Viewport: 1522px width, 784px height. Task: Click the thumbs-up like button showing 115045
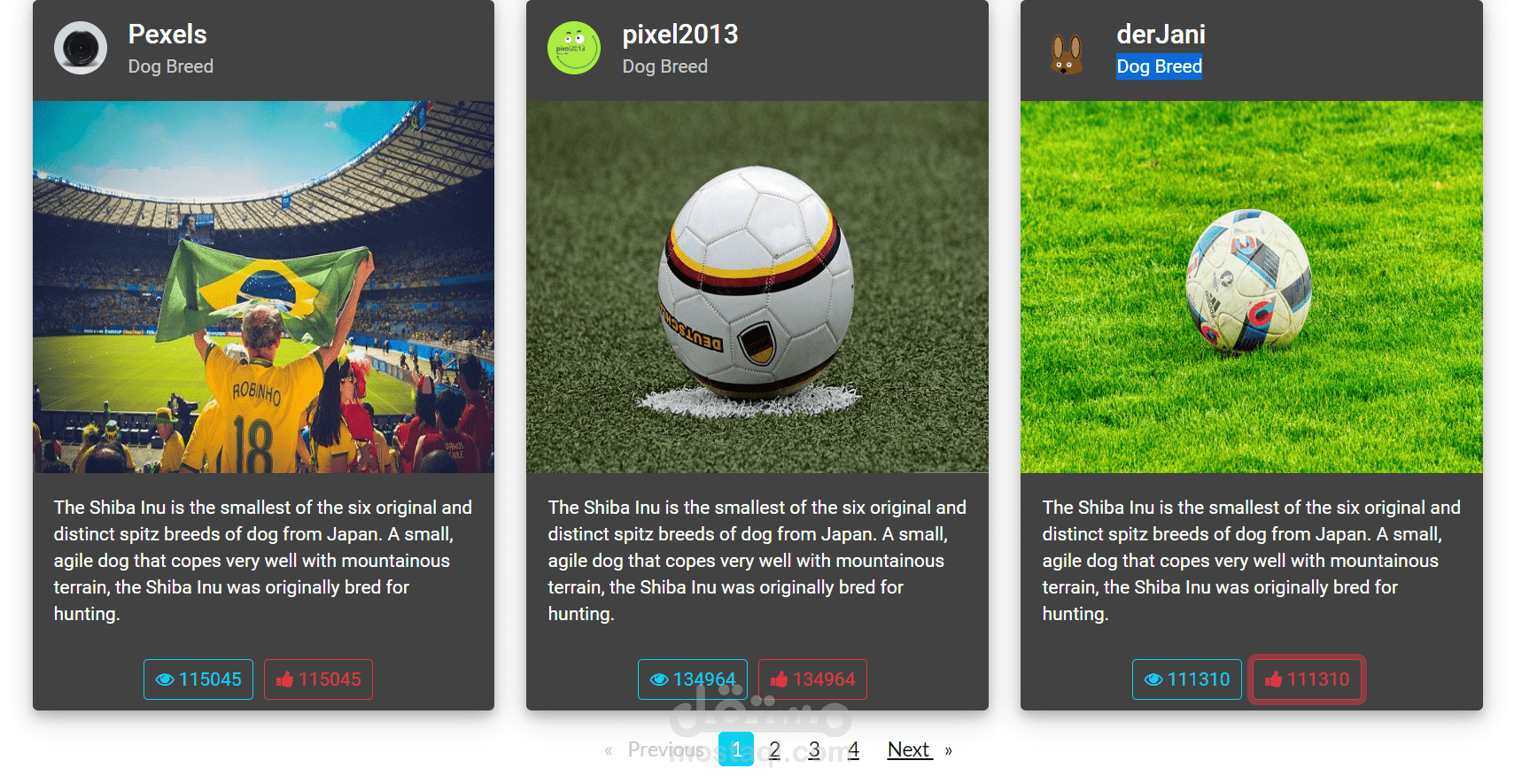coord(318,679)
